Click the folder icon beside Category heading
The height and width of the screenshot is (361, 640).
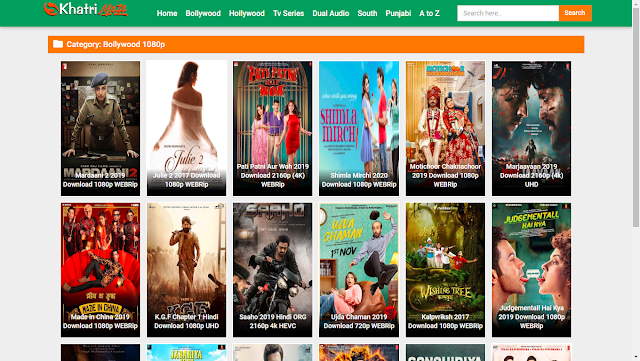tap(58, 44)
